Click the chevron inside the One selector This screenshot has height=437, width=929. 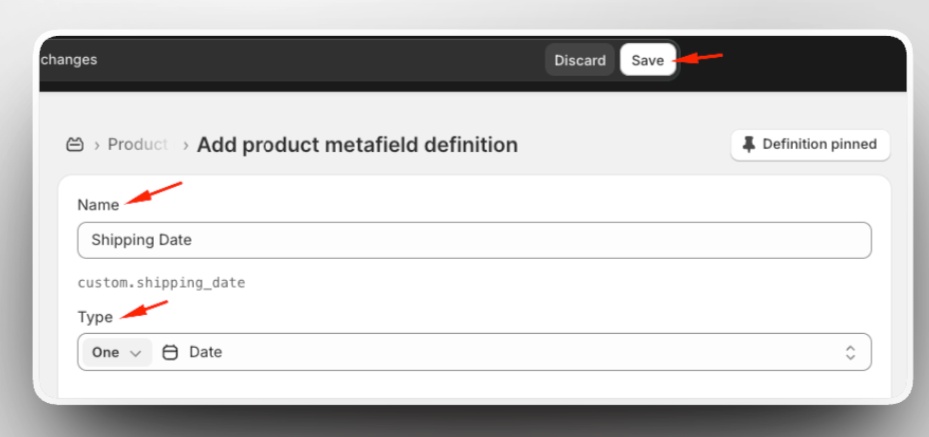click(136, 353)
